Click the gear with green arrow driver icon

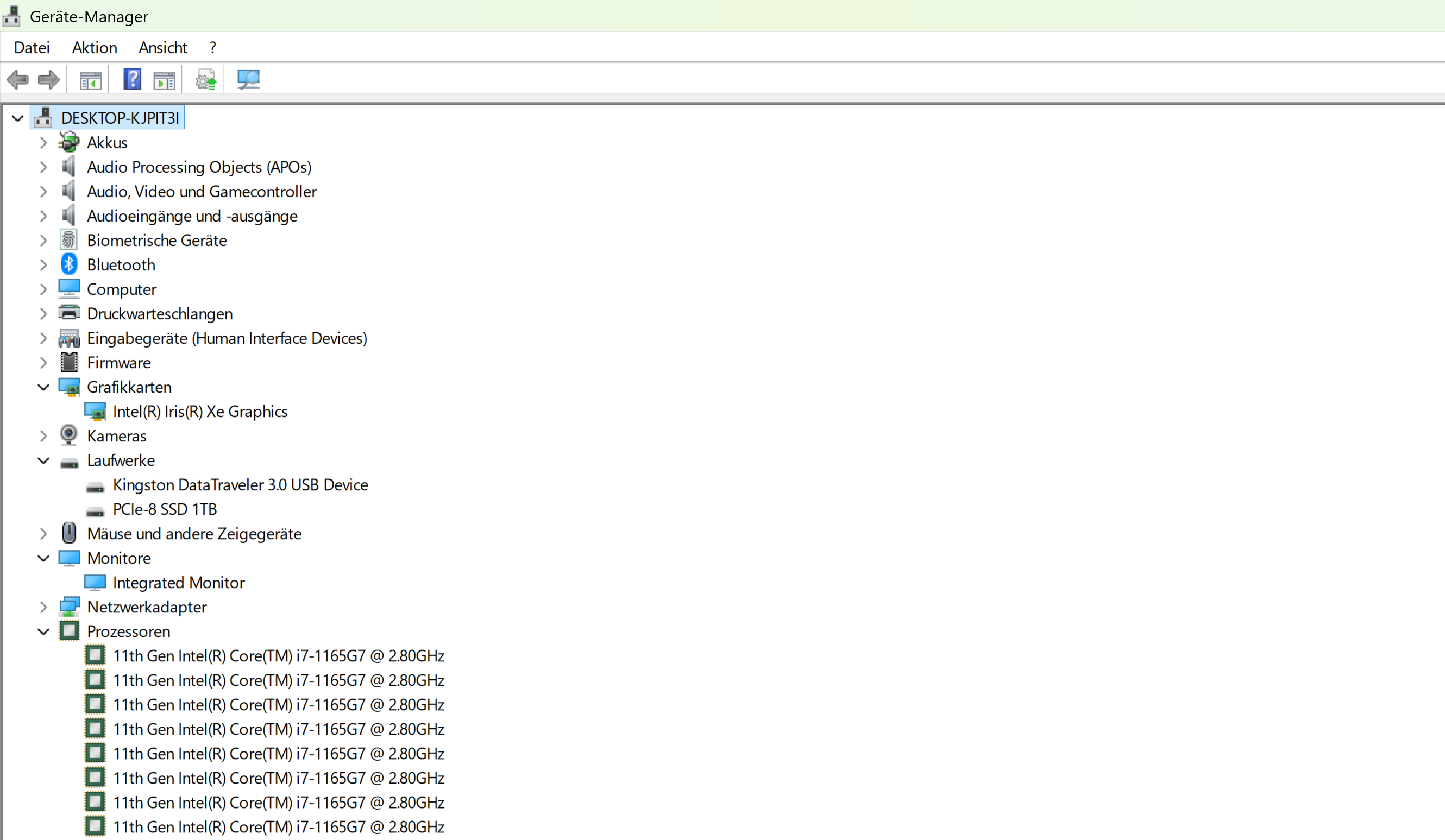point(206,79)
